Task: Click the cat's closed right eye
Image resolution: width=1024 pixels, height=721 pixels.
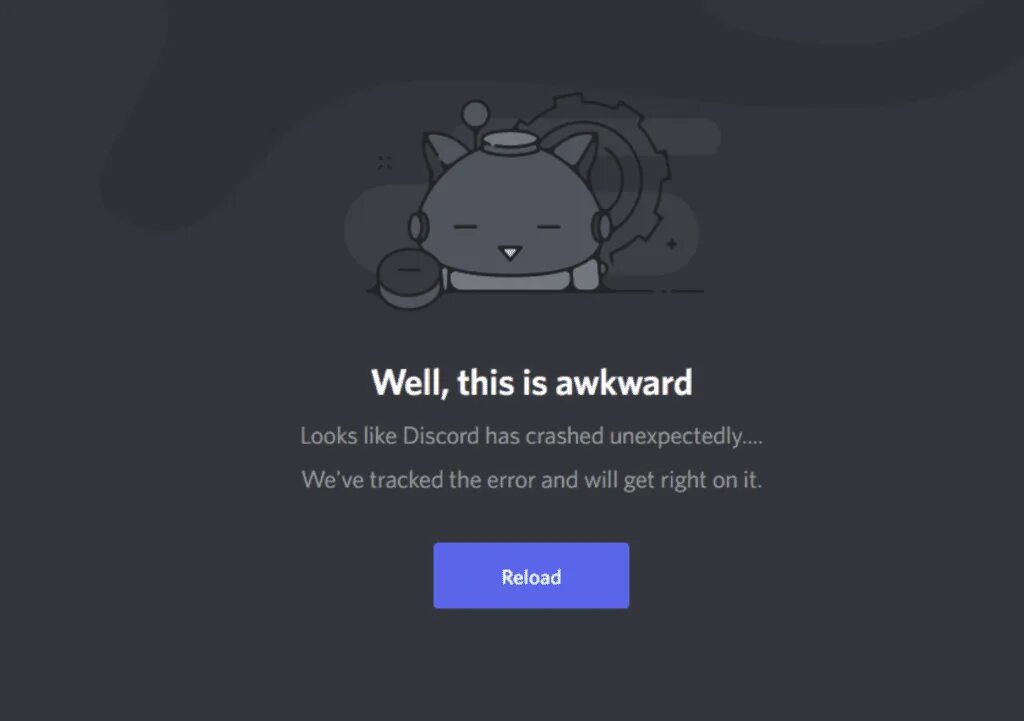Action: 549,227
